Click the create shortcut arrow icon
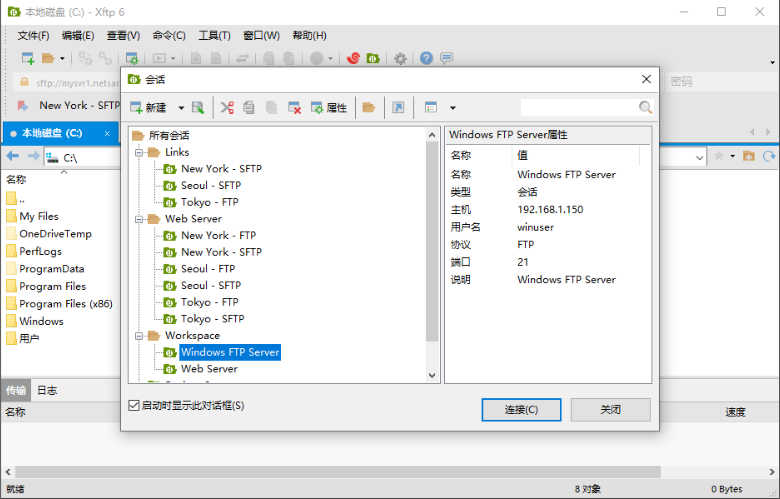This screenshot has width=780, height=499. point(398,107)
